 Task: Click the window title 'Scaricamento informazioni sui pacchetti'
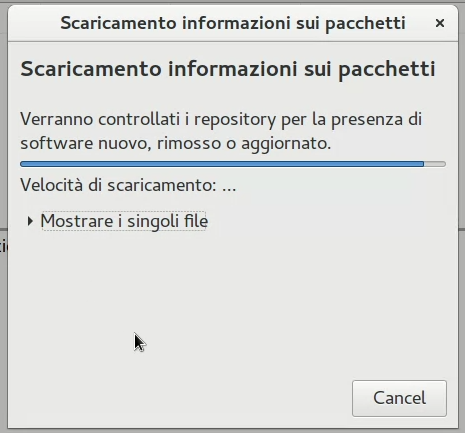233,23
